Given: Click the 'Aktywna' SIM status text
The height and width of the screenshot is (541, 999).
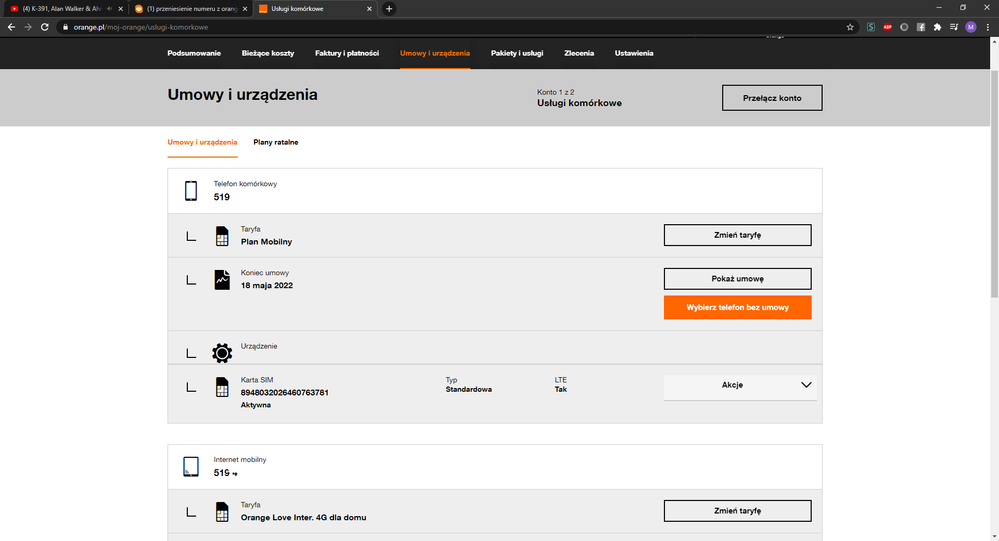Looking at the screenshot, I should click(255, 405).
